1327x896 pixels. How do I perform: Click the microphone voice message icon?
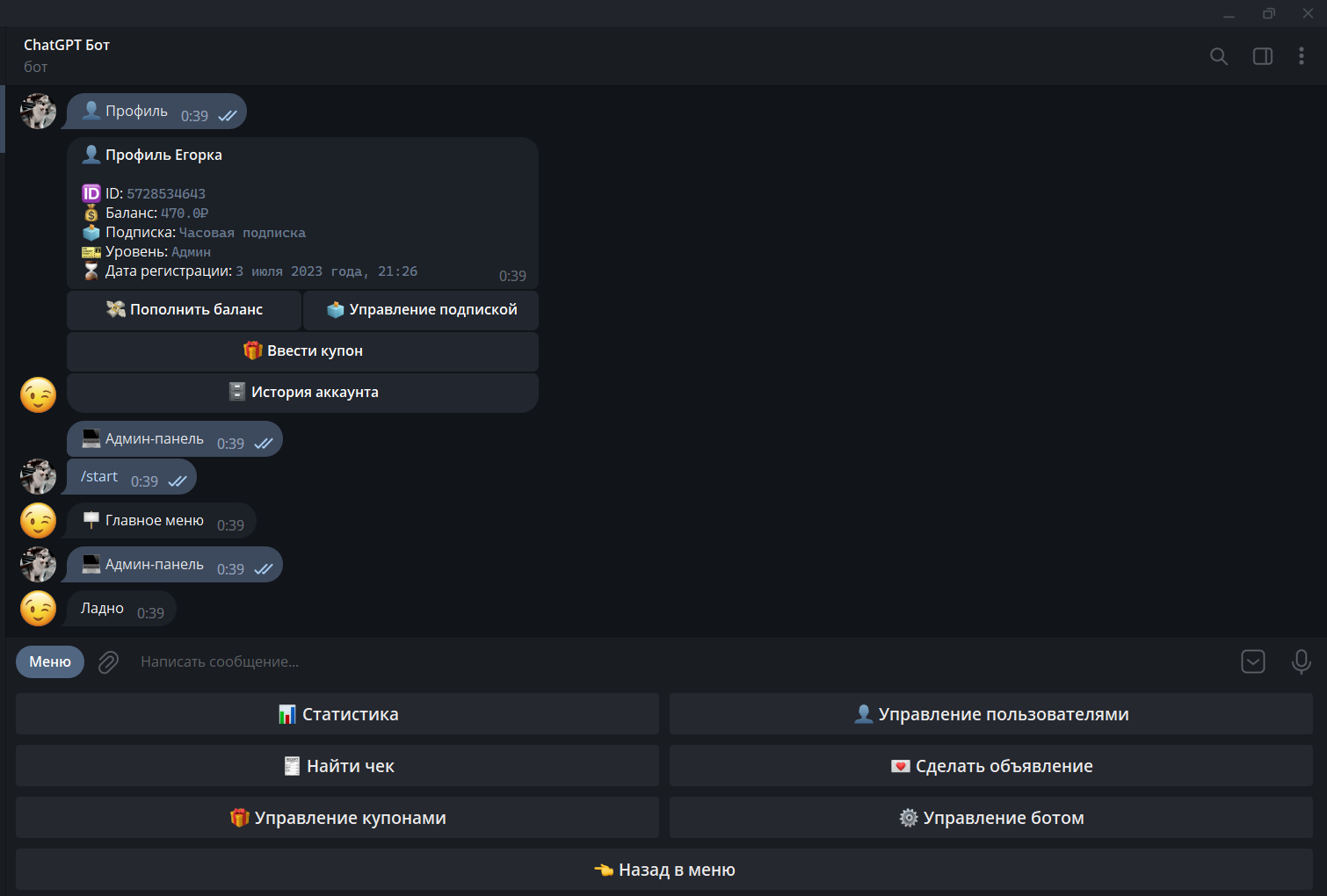[1301, 661]
